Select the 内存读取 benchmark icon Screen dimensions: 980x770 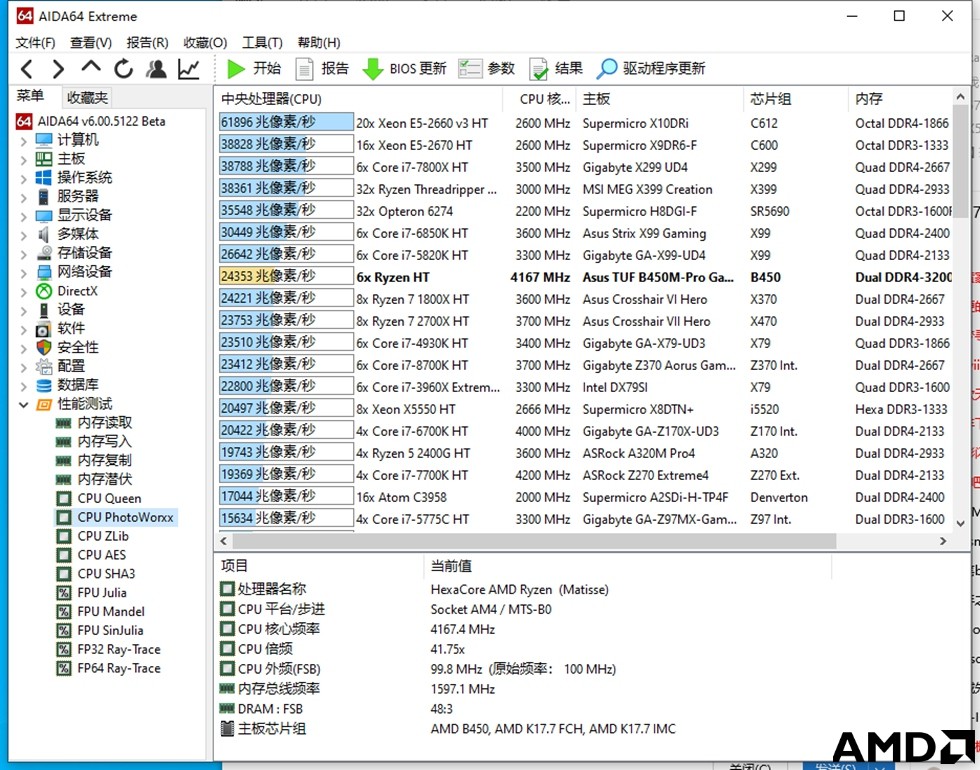tap(63, 423)
